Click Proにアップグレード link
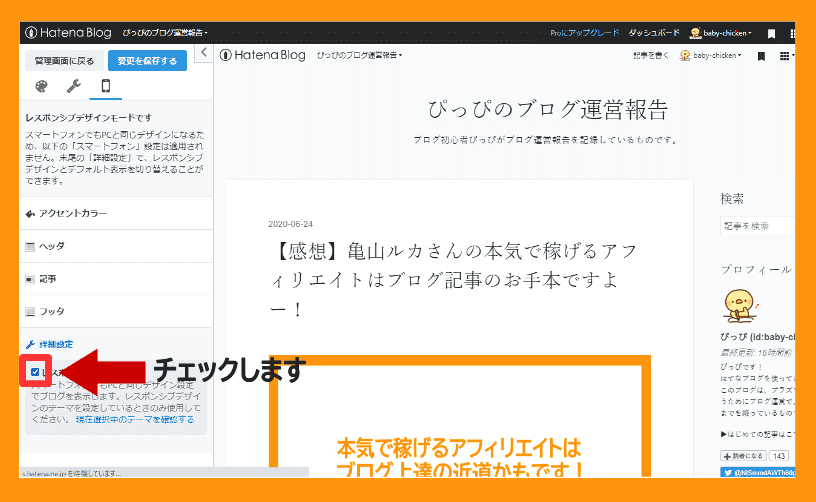 click(x=584, y=33)
